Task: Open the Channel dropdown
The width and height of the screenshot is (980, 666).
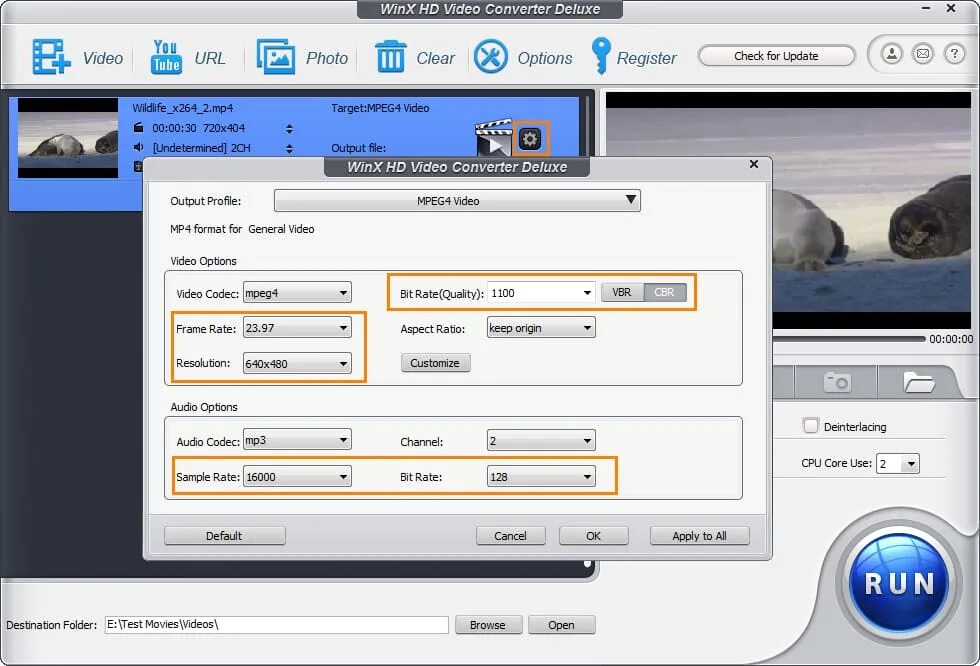Action: pyautogui.click(x=541, y=440)
